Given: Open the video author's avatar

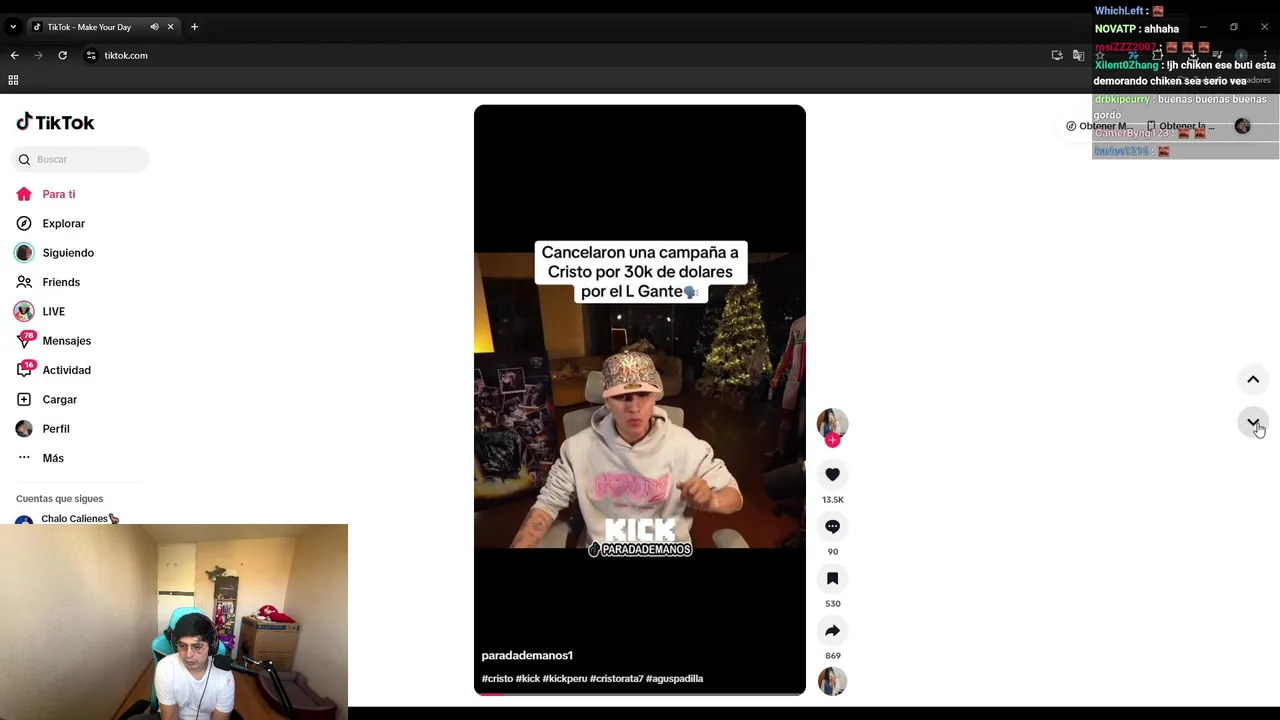Looking at the screenshot, I should (832, 422).
